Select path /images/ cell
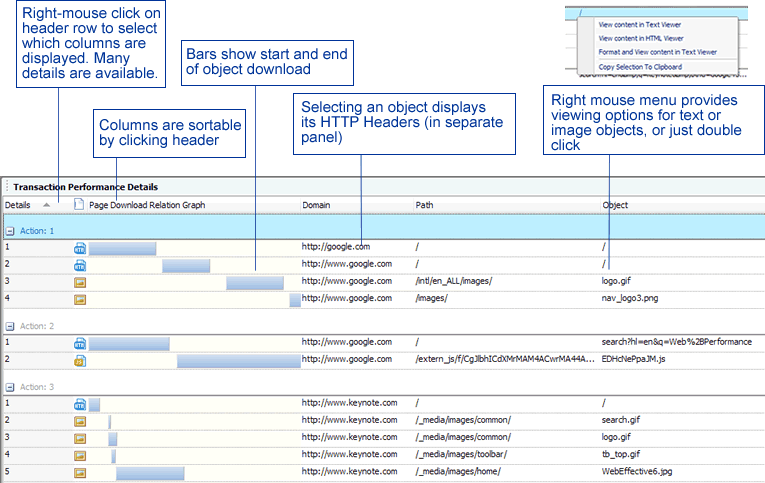Image resolution: width=765 pixels, height=483 pixels. pos(431,298)
